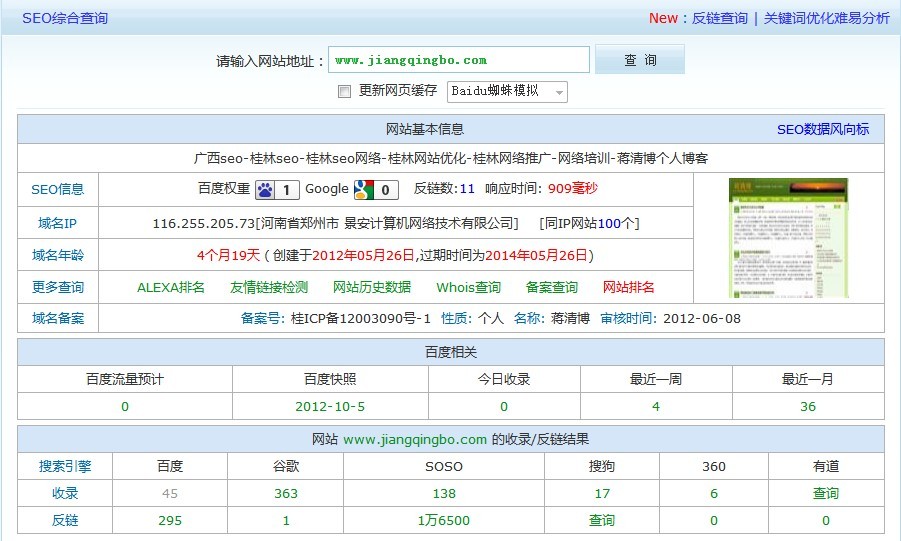Open the Baidu蜘蛛模拟 dropdown
The image size is (901, 541).
507,91
